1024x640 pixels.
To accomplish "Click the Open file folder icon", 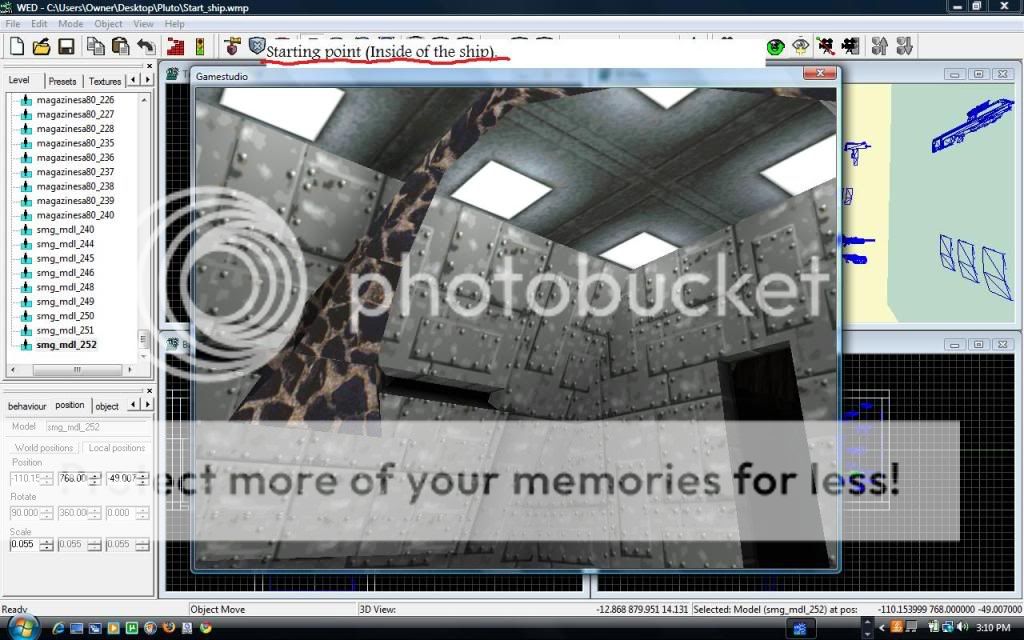I will (41, 46).
